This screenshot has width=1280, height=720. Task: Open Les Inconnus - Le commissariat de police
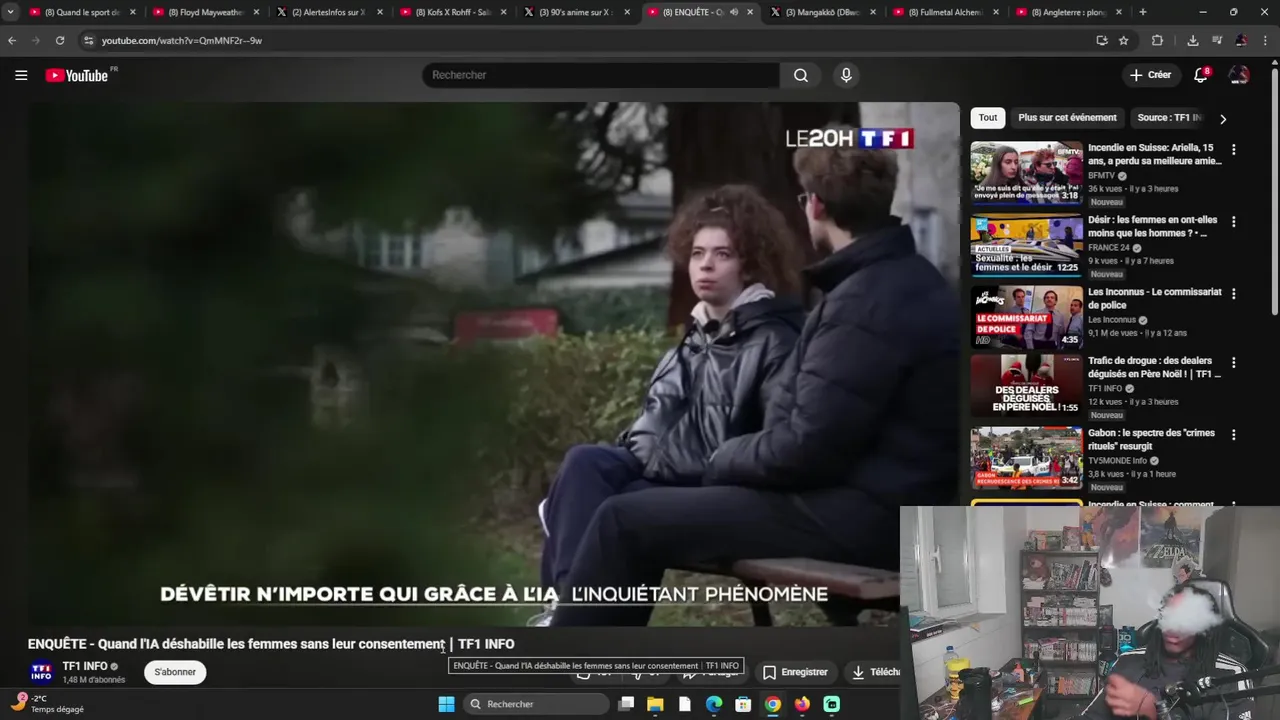click(x=1155, y=298)
